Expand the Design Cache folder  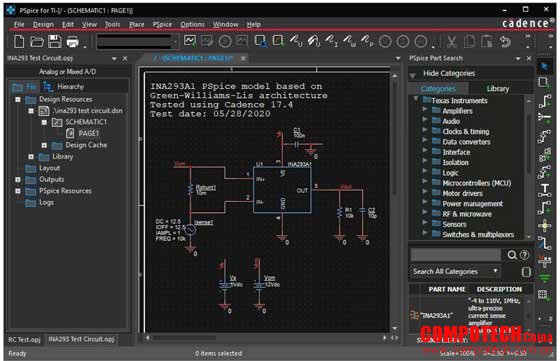44,145
